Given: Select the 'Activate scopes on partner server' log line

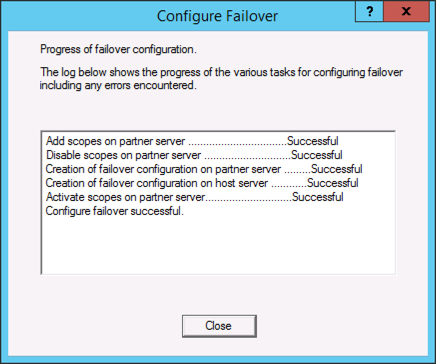Looking at the screenshot, I should [194, 197].
